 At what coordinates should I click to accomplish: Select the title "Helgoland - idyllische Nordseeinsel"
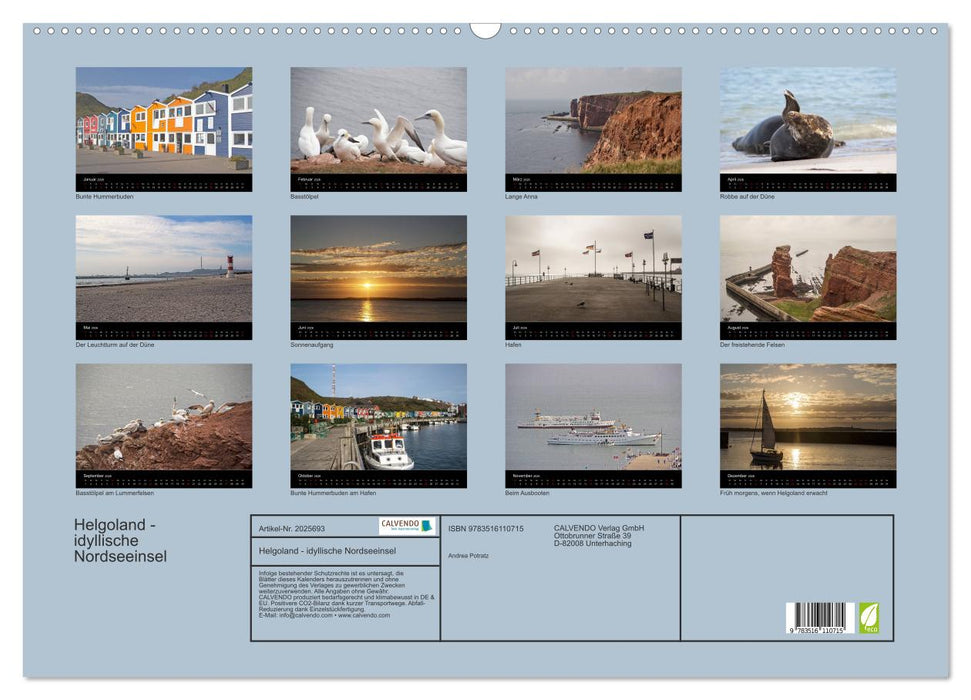coord(328,551)
